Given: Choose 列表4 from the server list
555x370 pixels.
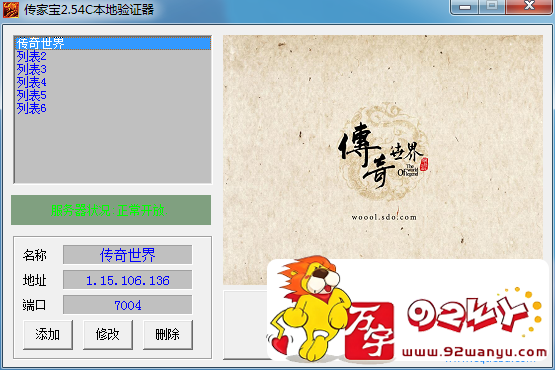Looking at the screenshot, I should point(32,82).
